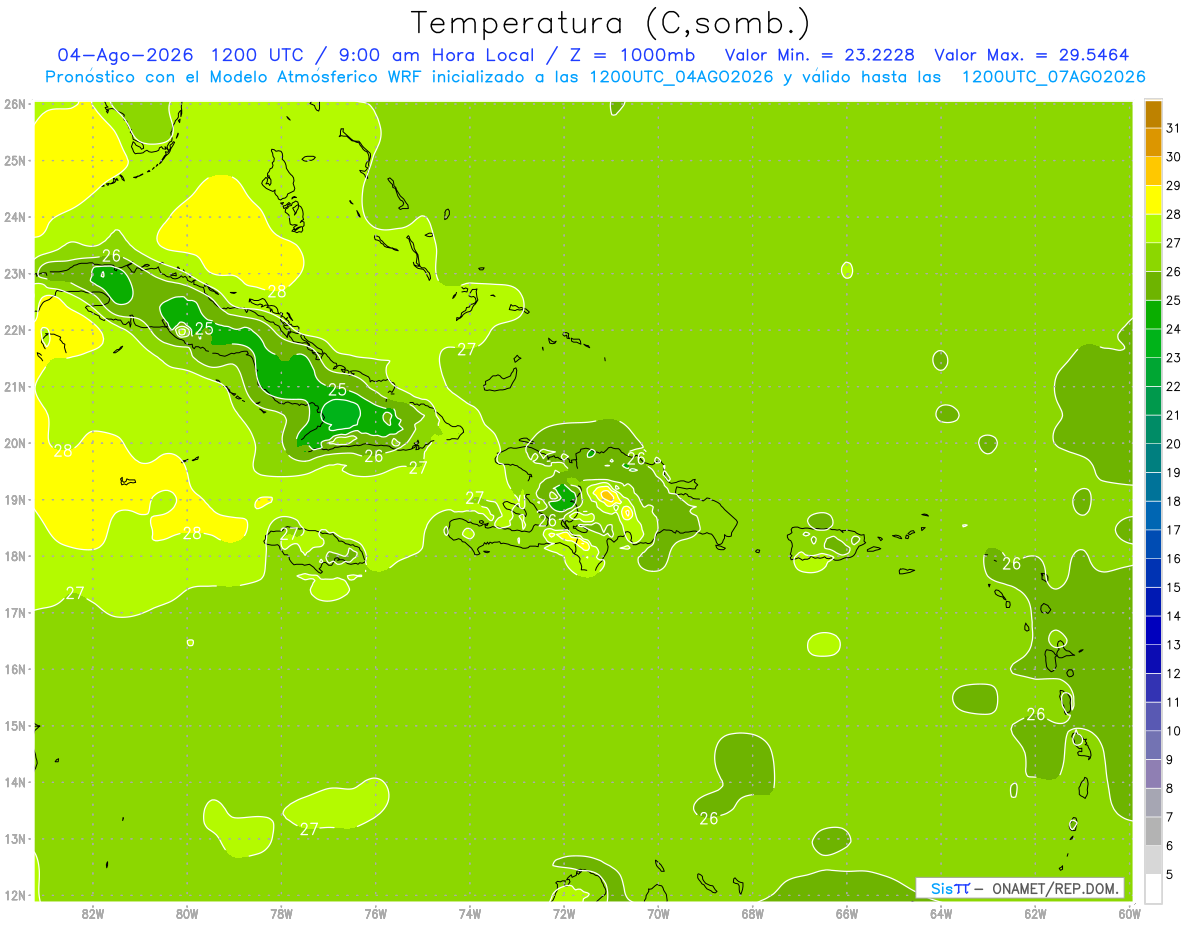Pick the orange swatch between legend 30 and 31
Screen dimensions: 1200x927
(1153, 143)
